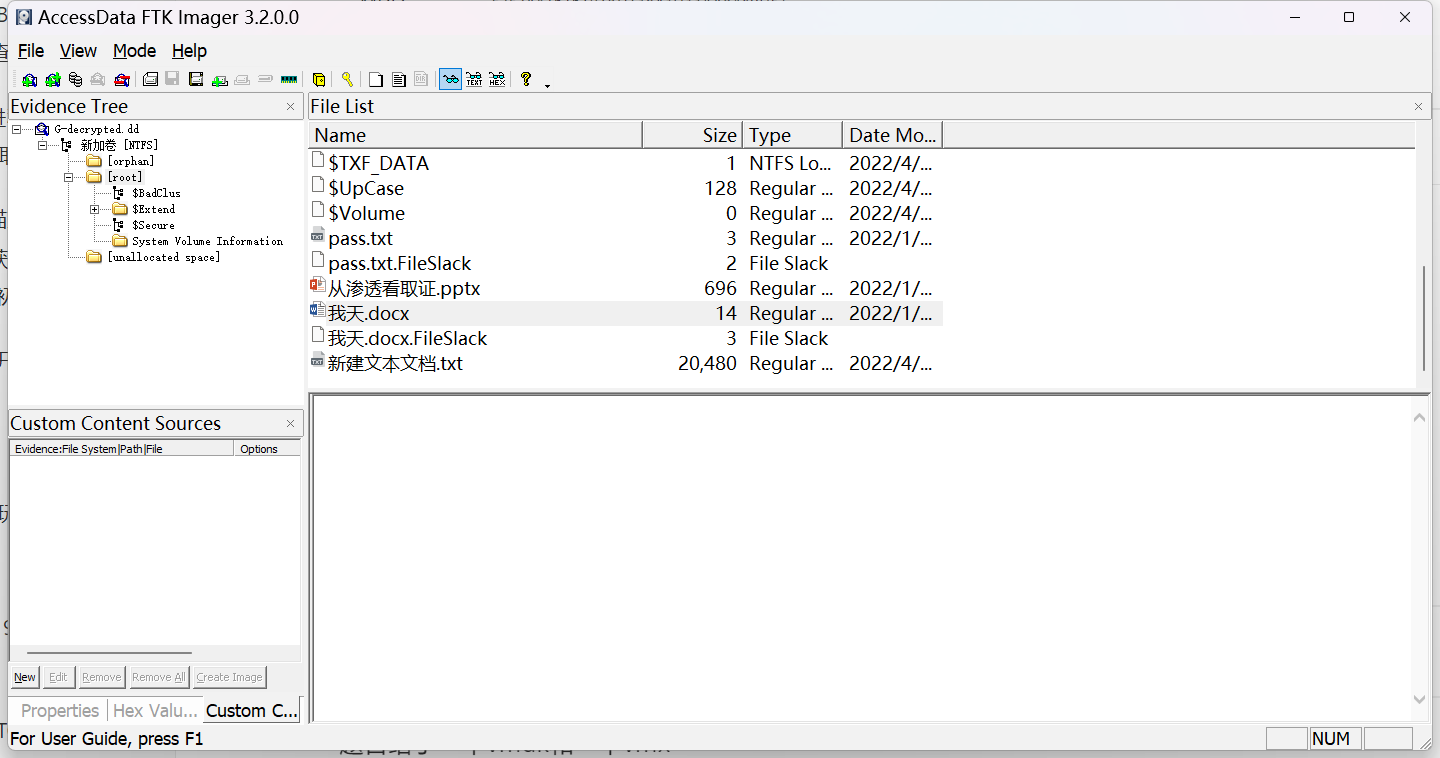Collapse the 新加卷 [NTFS] volume node
The image size is (1440, 758).
pyautogui.click(x=42, y=145)
